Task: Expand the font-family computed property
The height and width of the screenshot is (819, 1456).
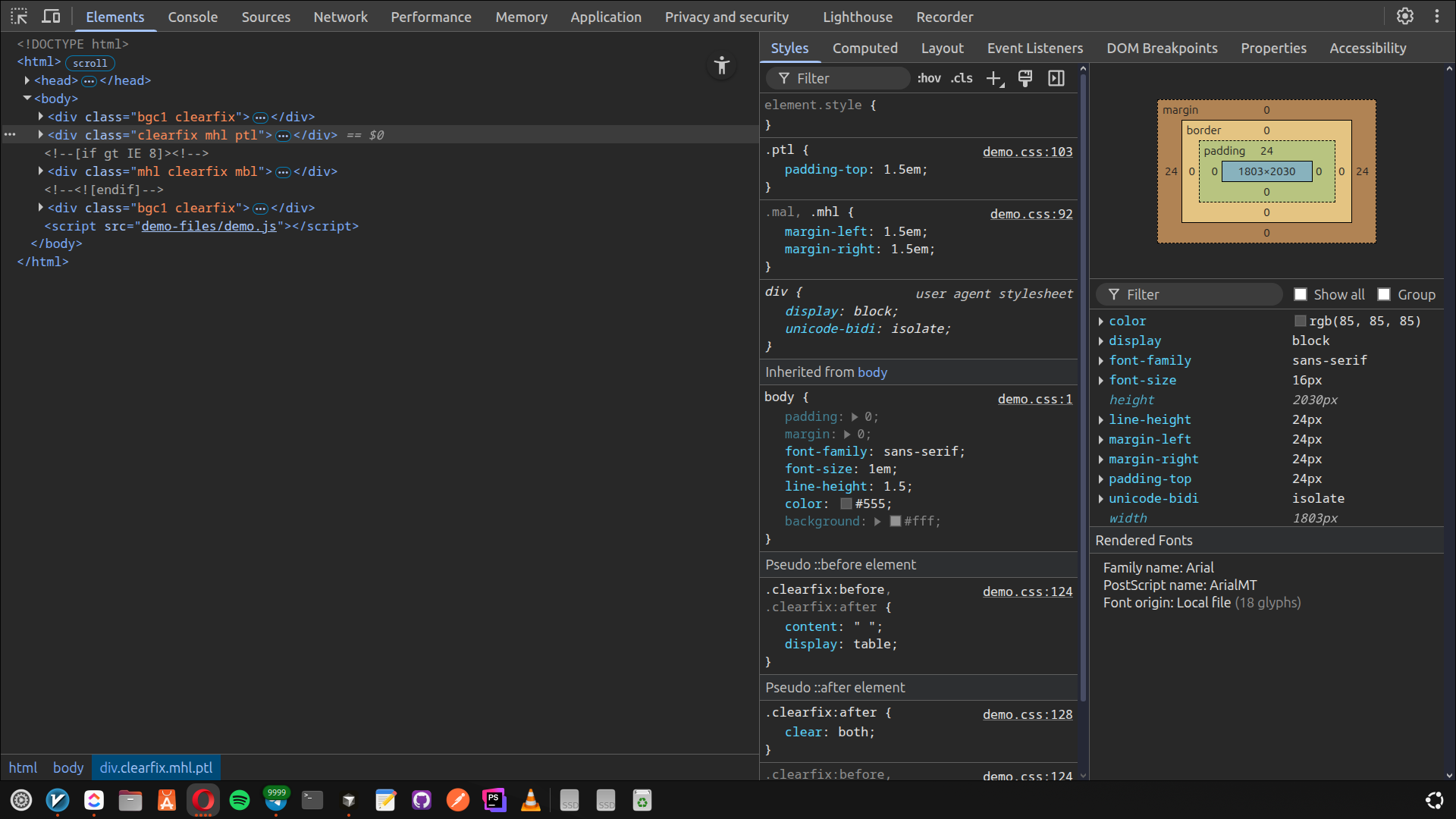Action: (1101, 361)
